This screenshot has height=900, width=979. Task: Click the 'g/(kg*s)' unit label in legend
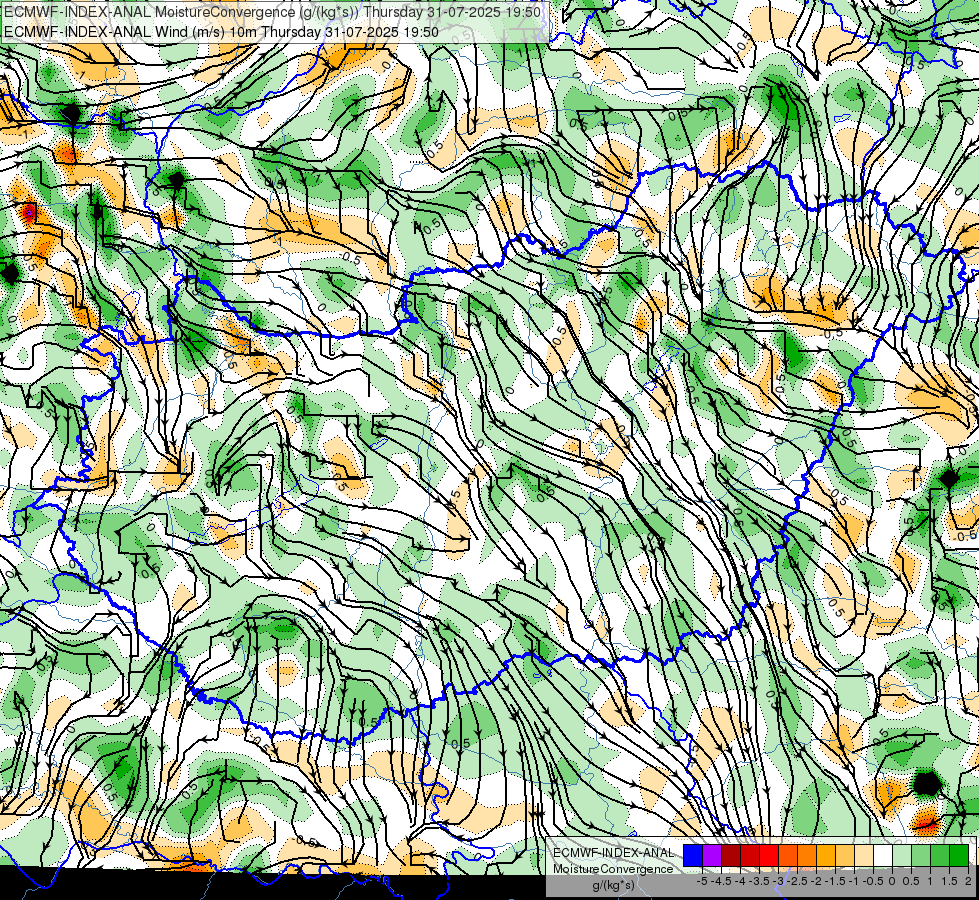pyautogui.click(x=613, y=885)
